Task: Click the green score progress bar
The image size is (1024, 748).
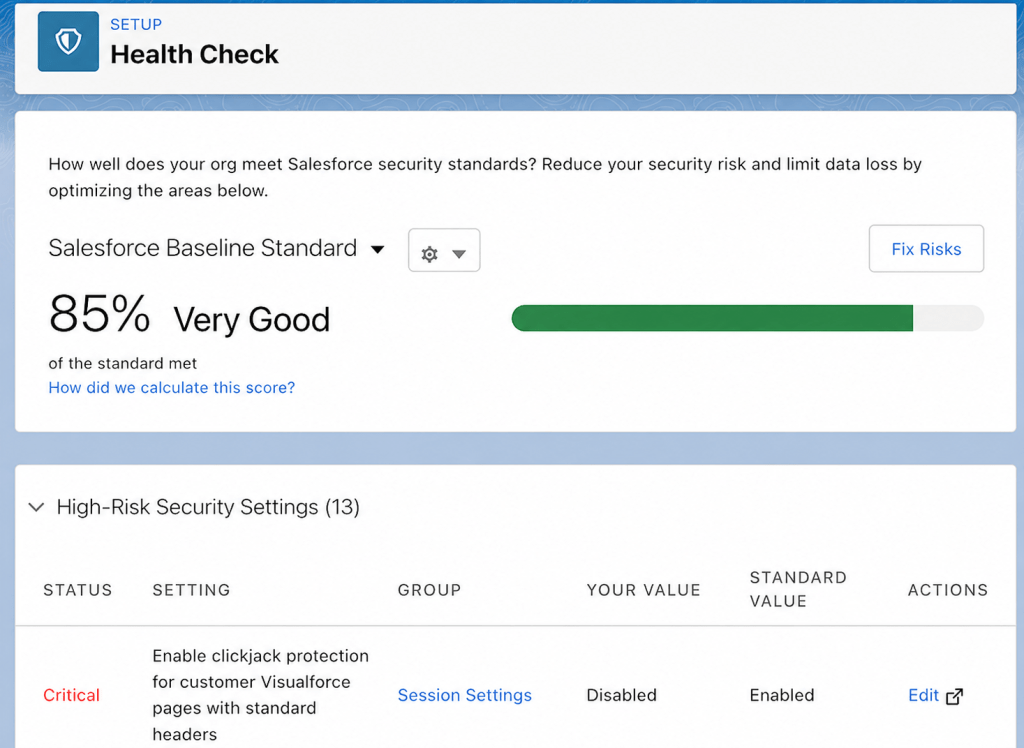Action: pos(712,318)
